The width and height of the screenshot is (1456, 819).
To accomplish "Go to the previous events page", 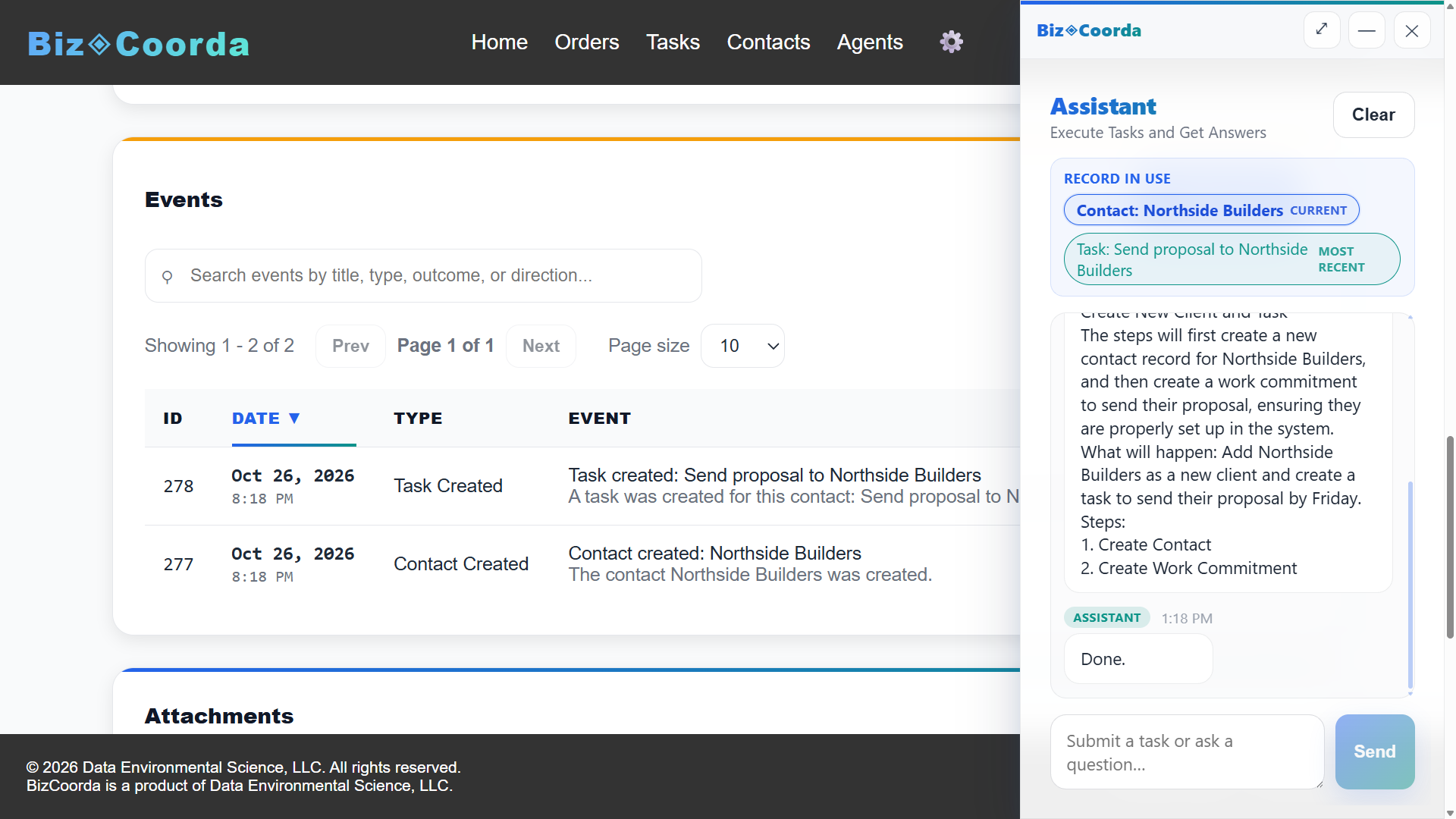I will pyautogui.click(x=350, y=346).
